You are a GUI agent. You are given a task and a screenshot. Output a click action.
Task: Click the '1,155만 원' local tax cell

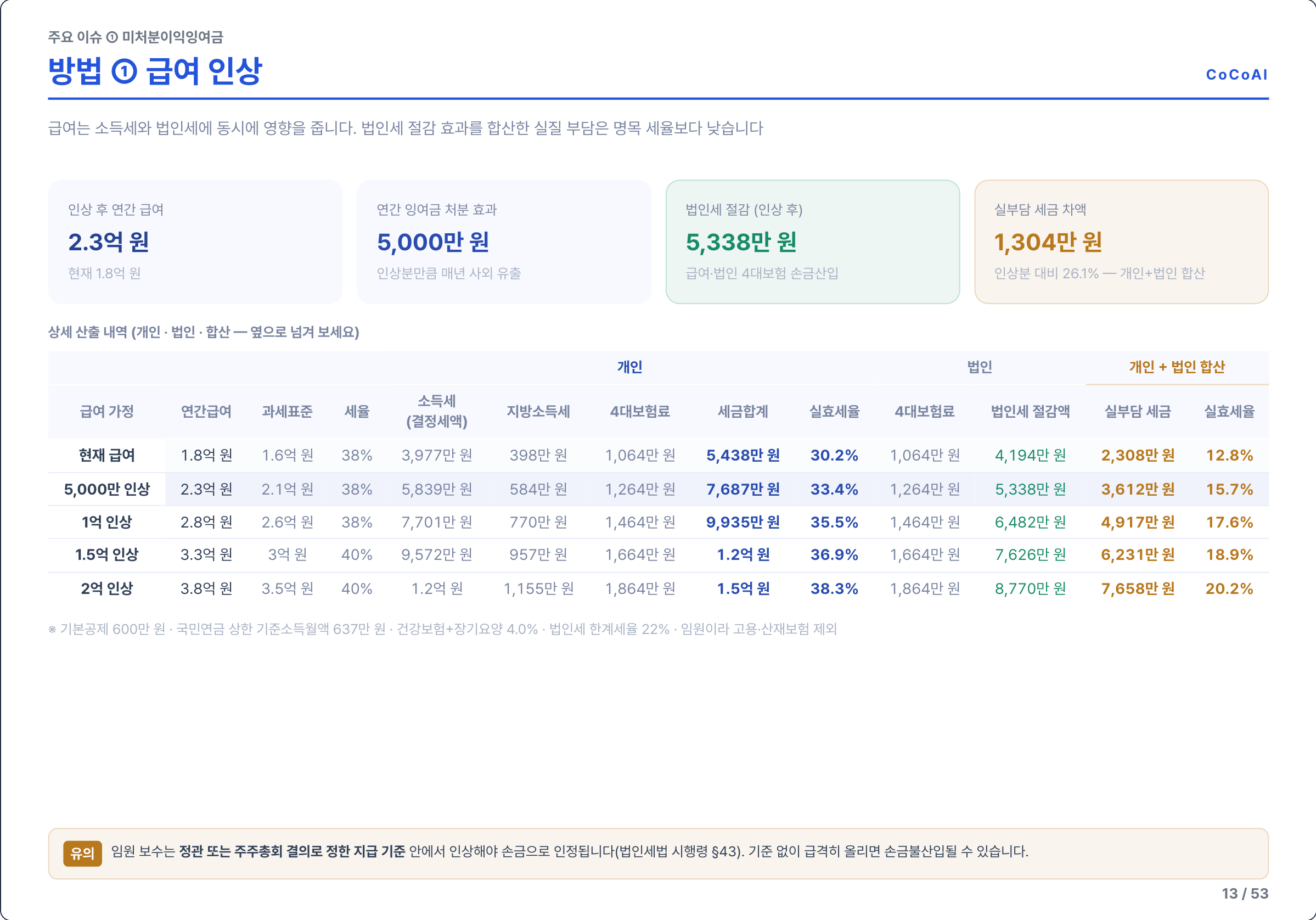(x=538, y=588)
